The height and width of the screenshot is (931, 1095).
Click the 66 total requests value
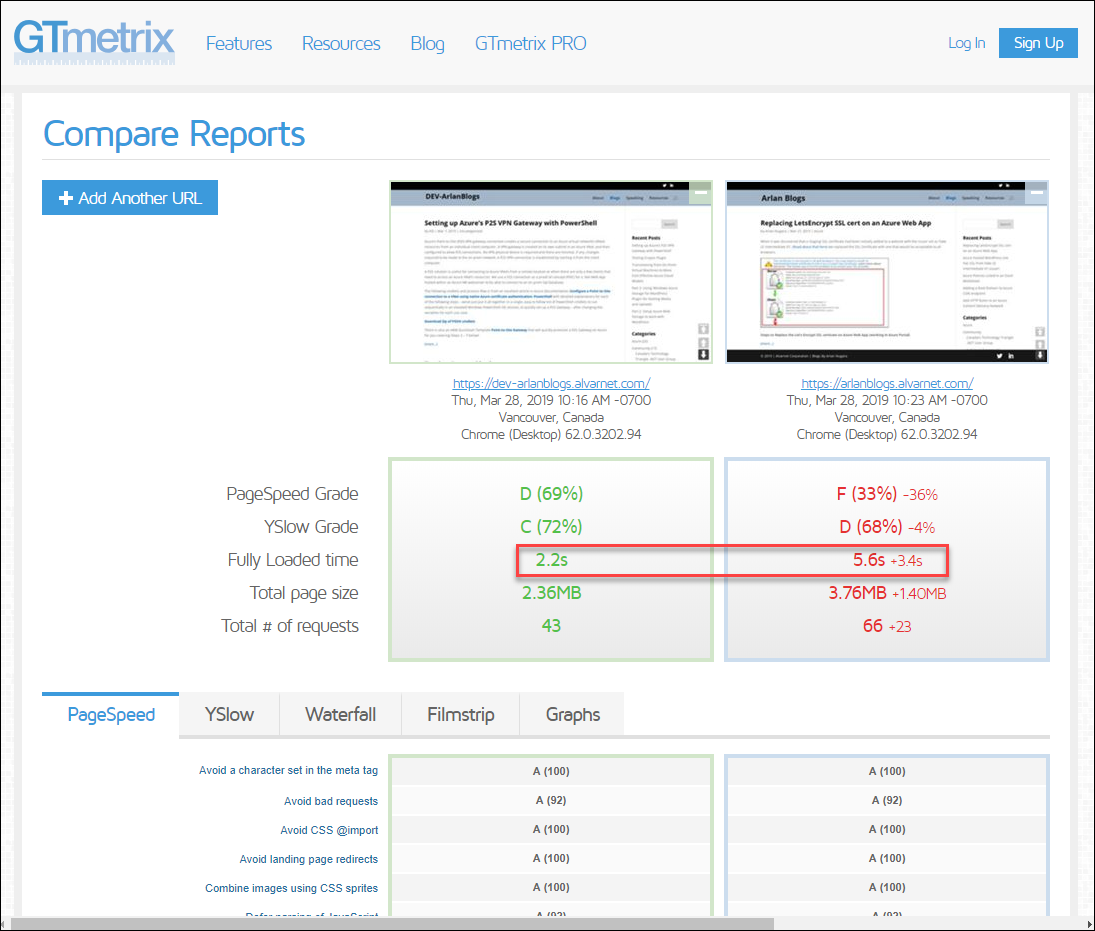tap(873, 626)
